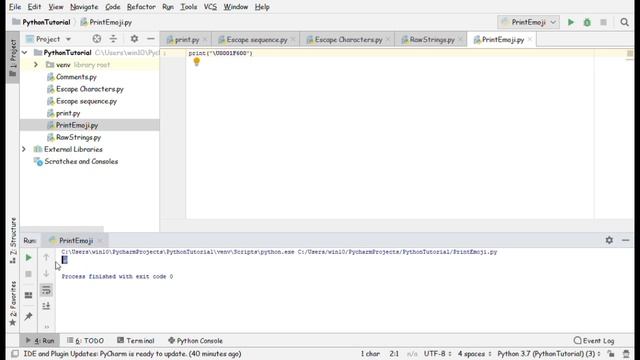Open the Terminal tool window

point(136,340)
